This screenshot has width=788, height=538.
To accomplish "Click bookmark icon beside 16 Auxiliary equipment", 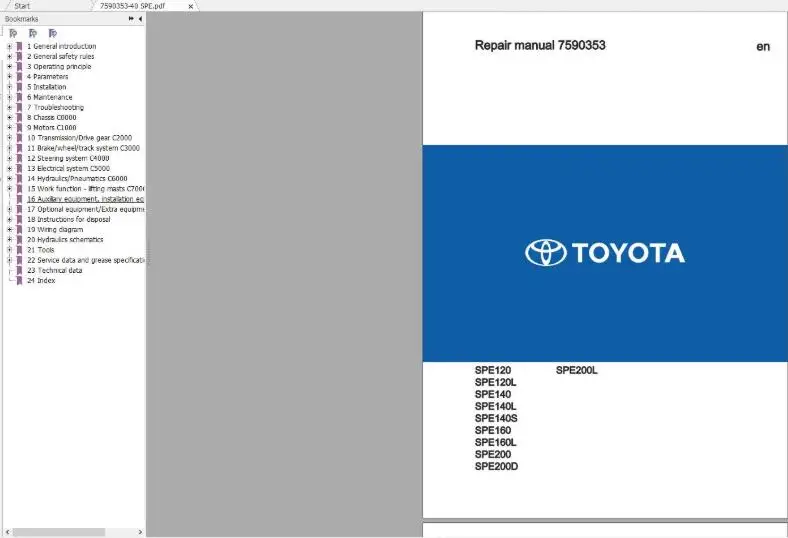I will (x=20, y=199).
